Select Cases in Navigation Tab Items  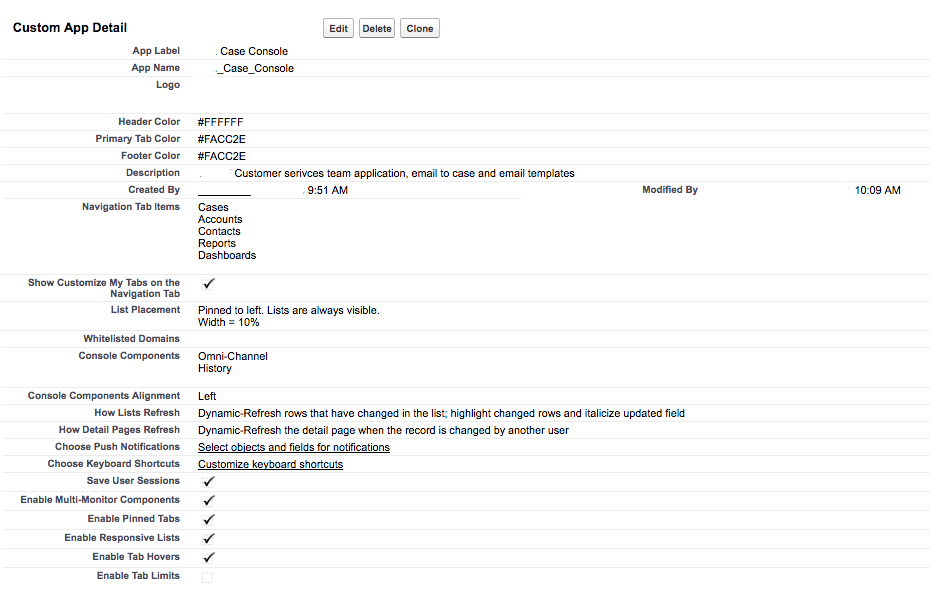coord(213,207)
